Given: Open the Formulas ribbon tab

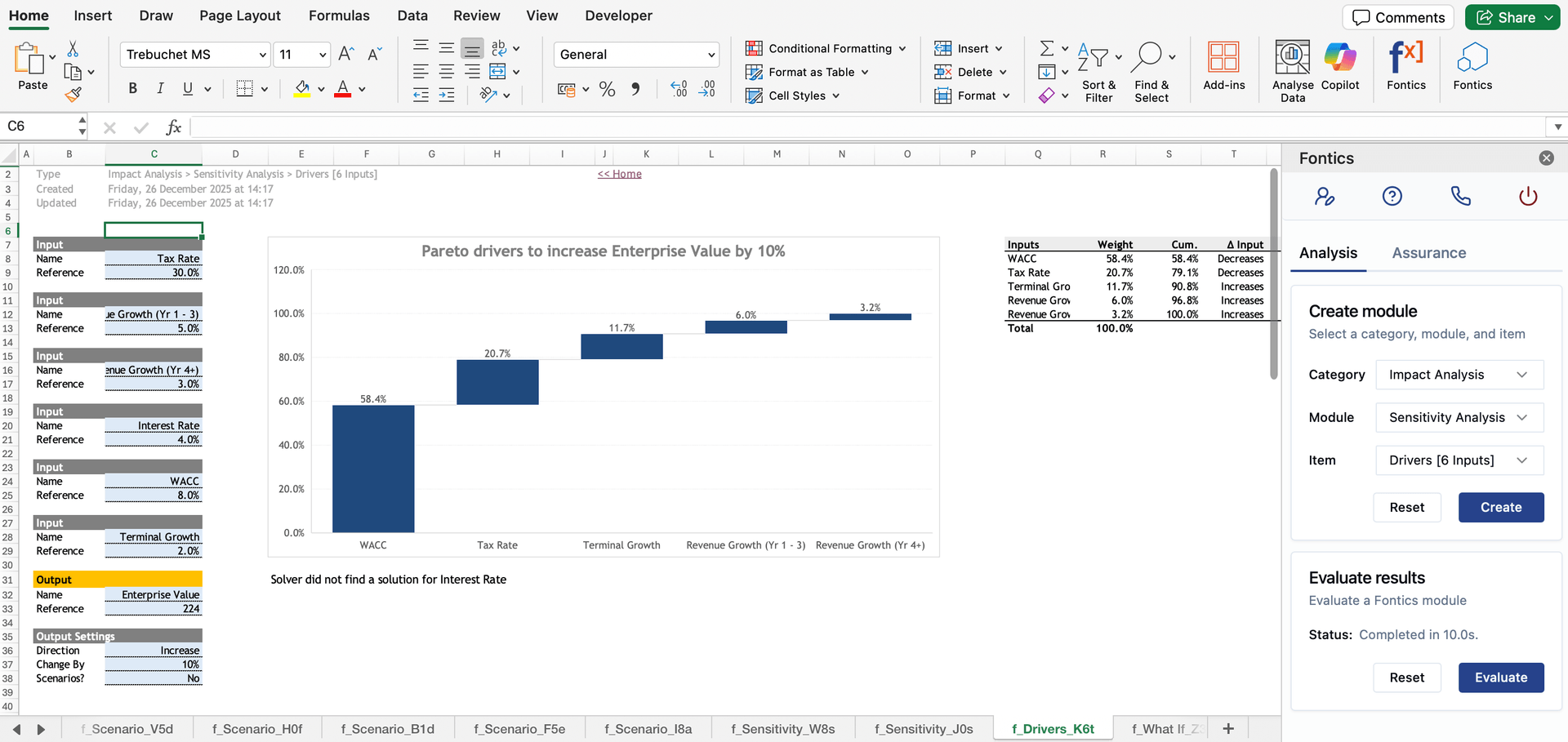Looking at the screenshot, I should [x=339, y=16].
